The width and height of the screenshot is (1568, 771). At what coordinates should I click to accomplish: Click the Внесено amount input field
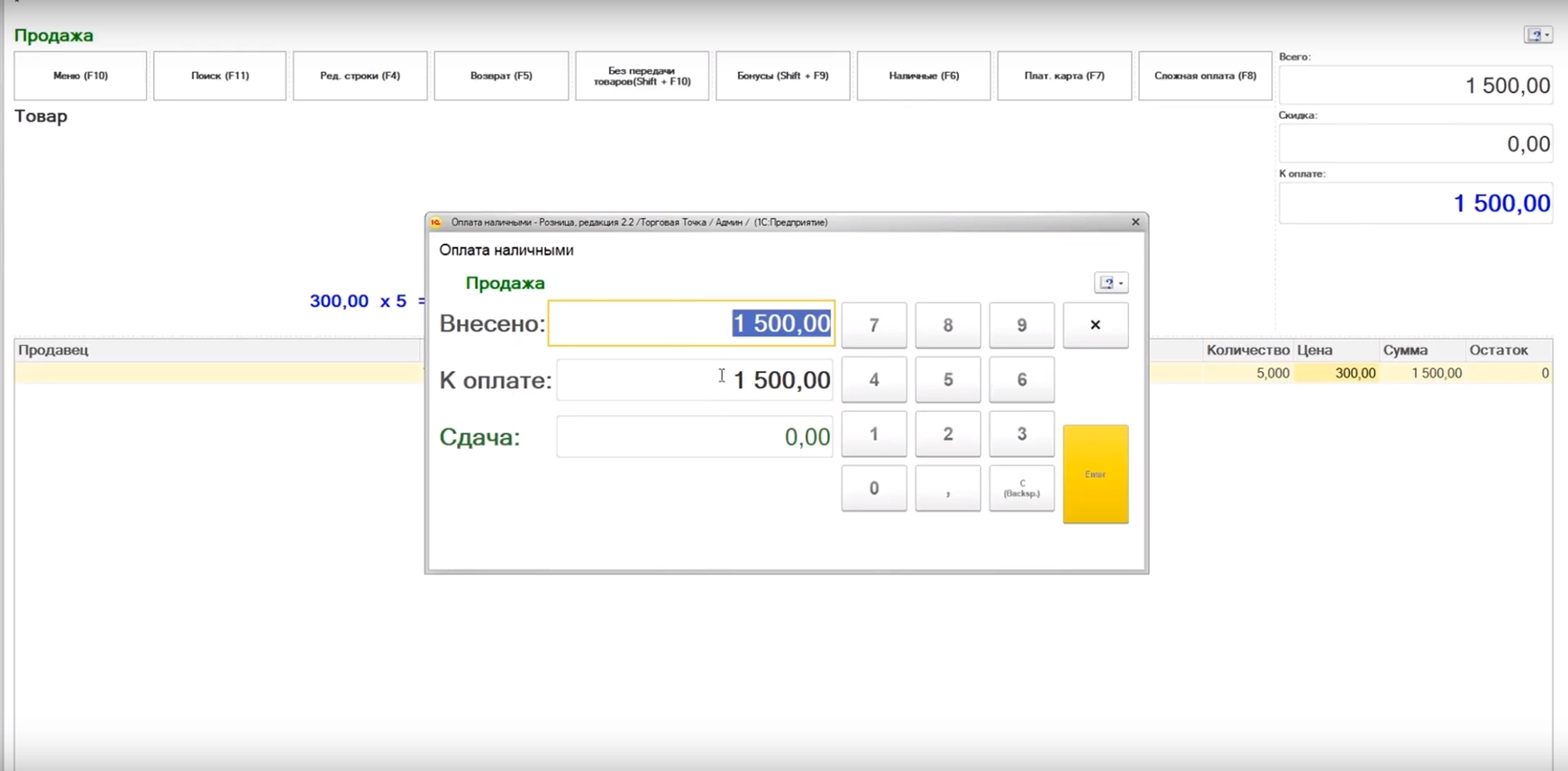tap(691, 323)
